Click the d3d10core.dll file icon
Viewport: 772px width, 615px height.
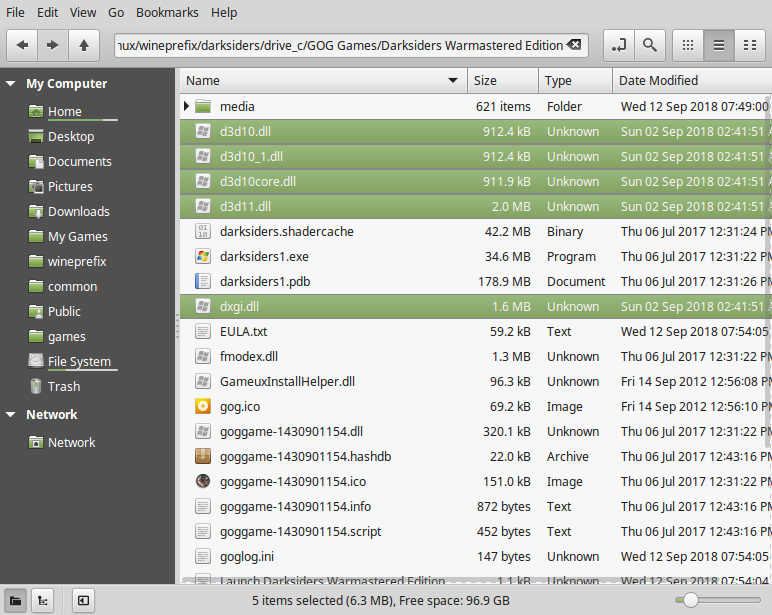203,182
